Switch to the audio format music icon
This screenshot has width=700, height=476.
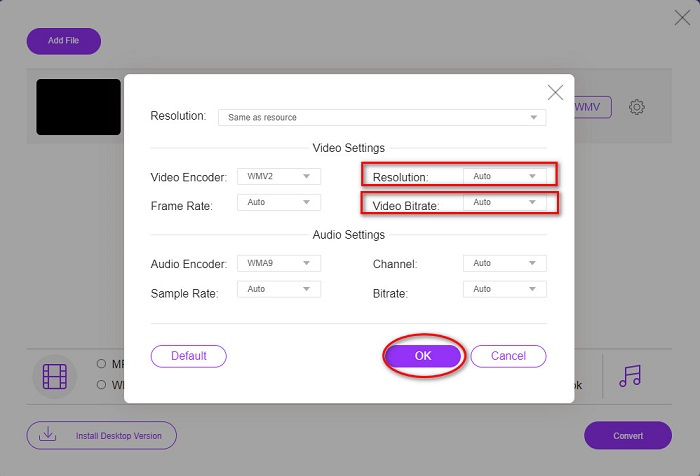630,375
